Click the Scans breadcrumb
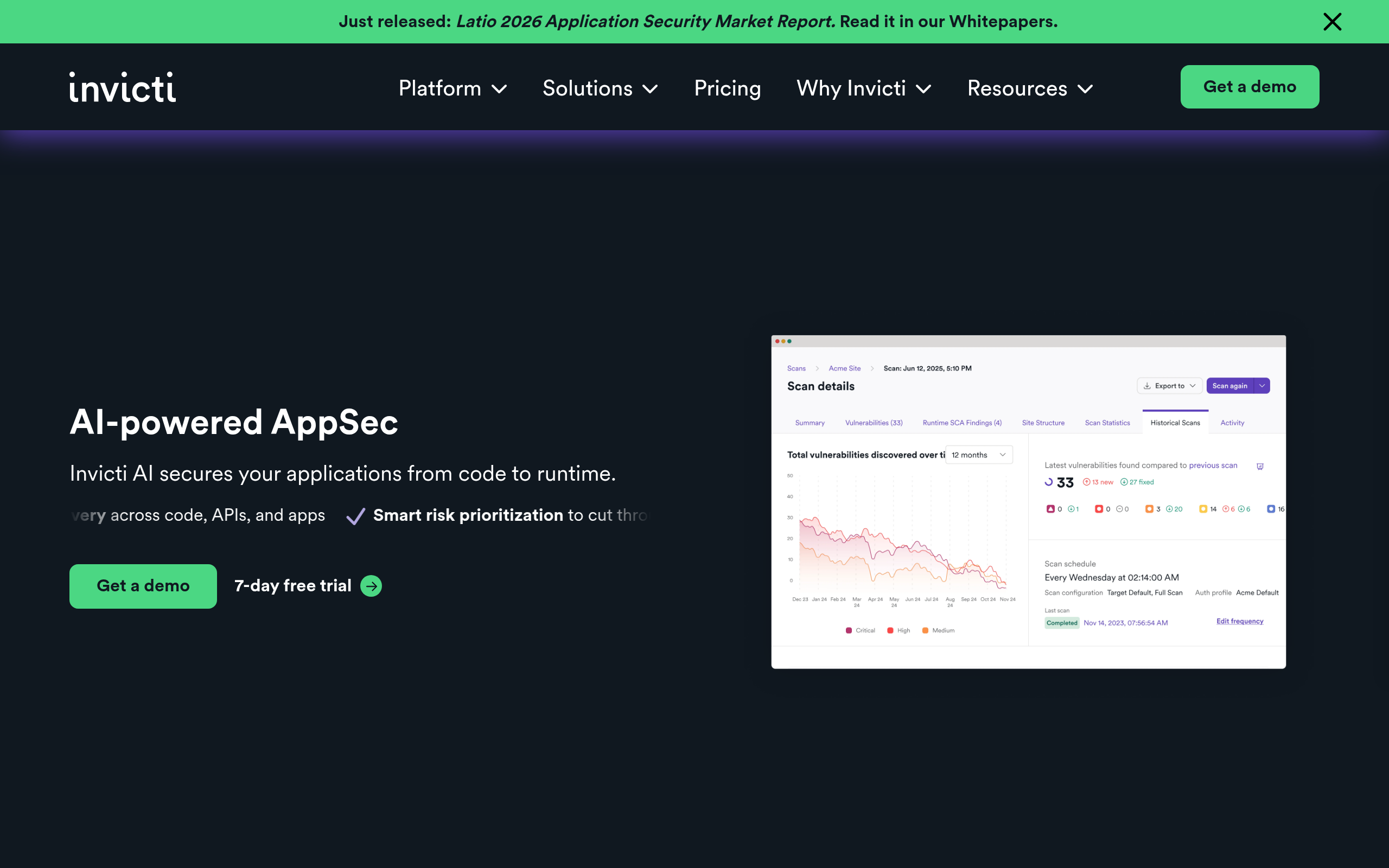 point(796,368)
